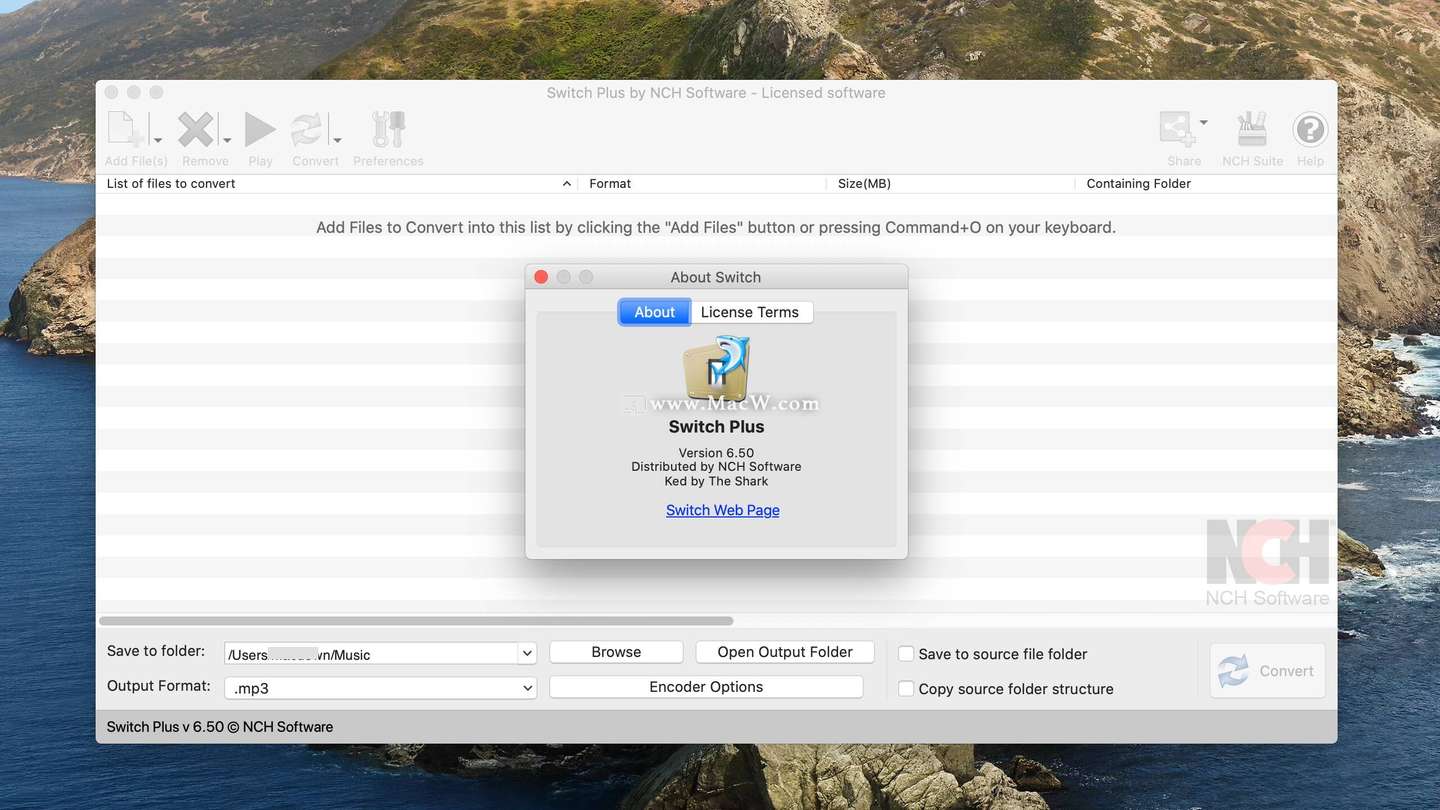Click the 'Version 6.50' text in About dialog
The width and height of the screenshot is (1440, 810).
click(x=716, y=453)
